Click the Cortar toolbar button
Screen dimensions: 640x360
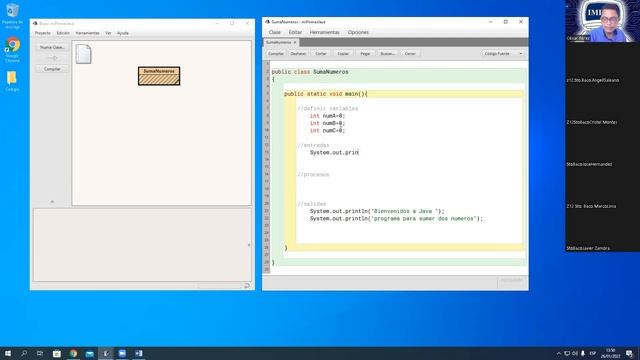click(321, 53)
